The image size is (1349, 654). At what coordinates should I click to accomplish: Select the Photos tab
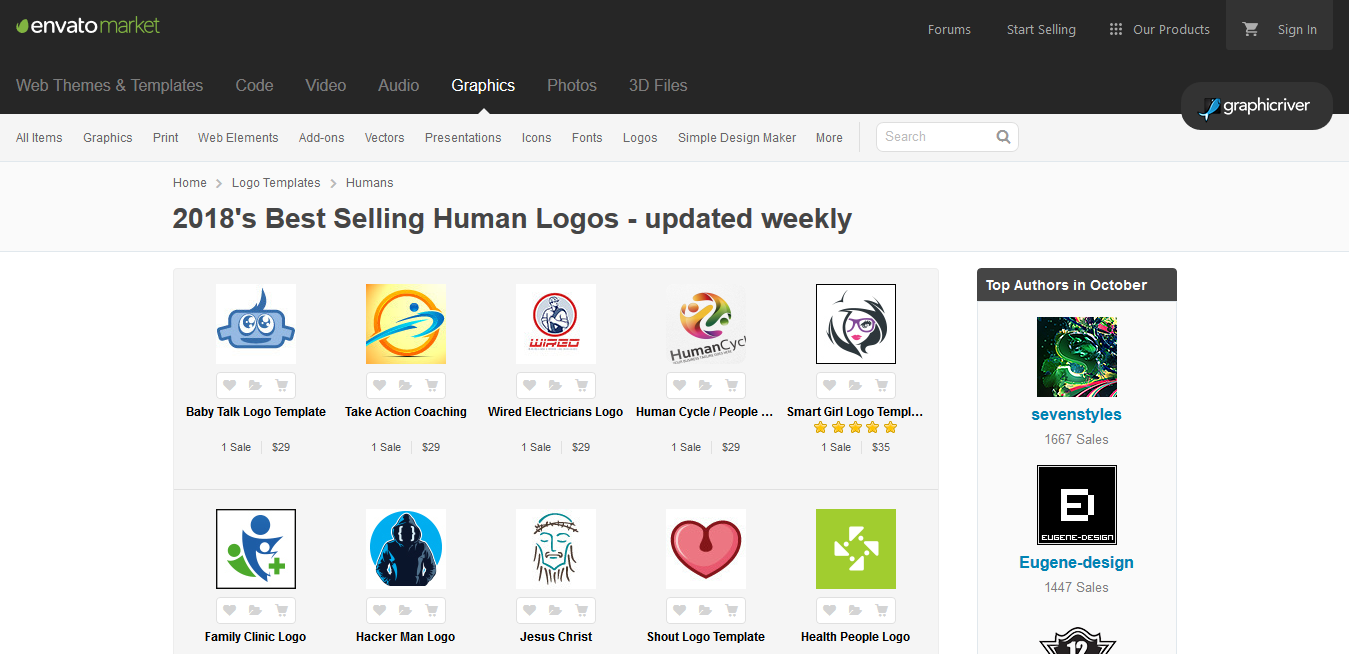pos(572,86)
